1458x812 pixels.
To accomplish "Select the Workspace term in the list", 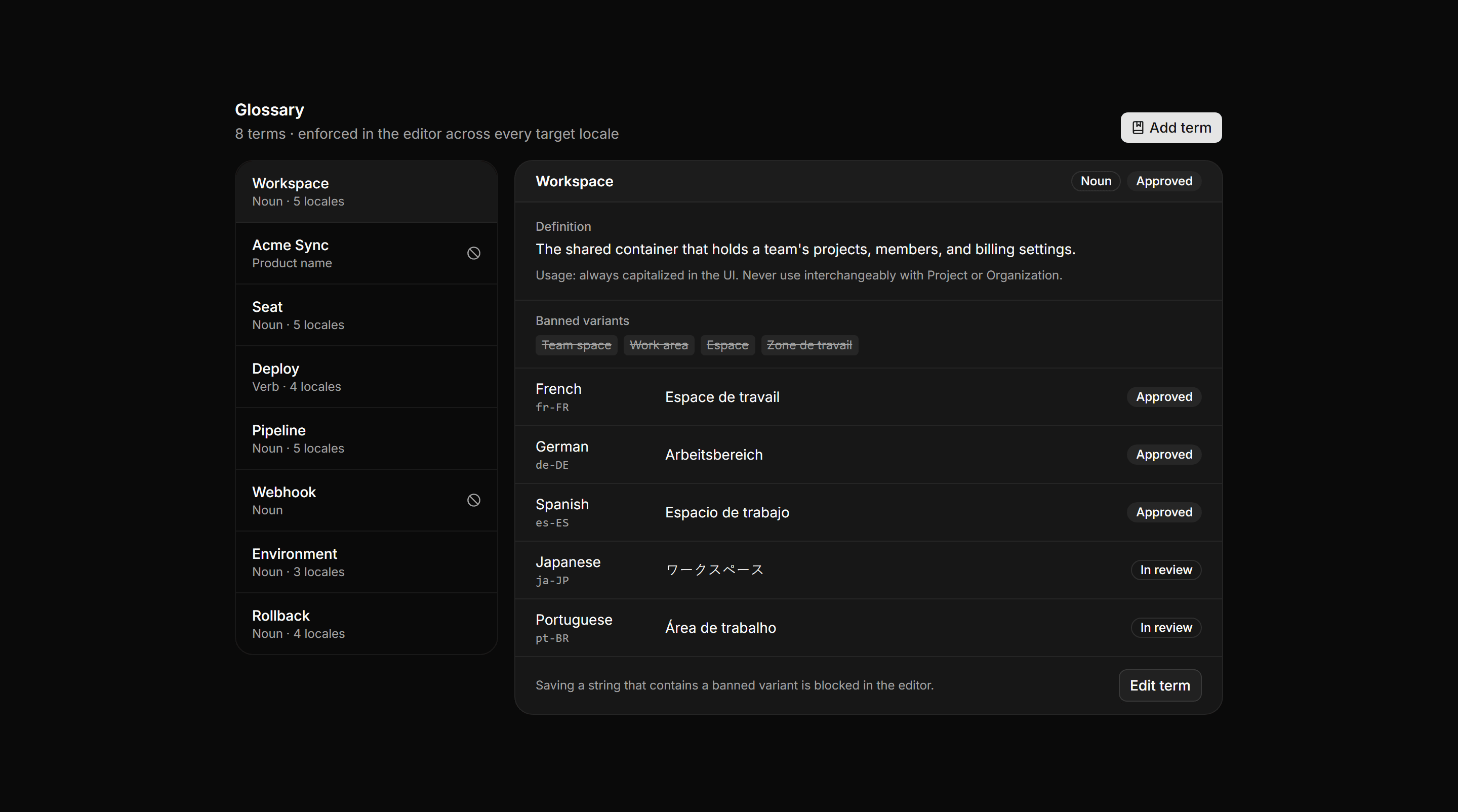I will coord(366,192).
